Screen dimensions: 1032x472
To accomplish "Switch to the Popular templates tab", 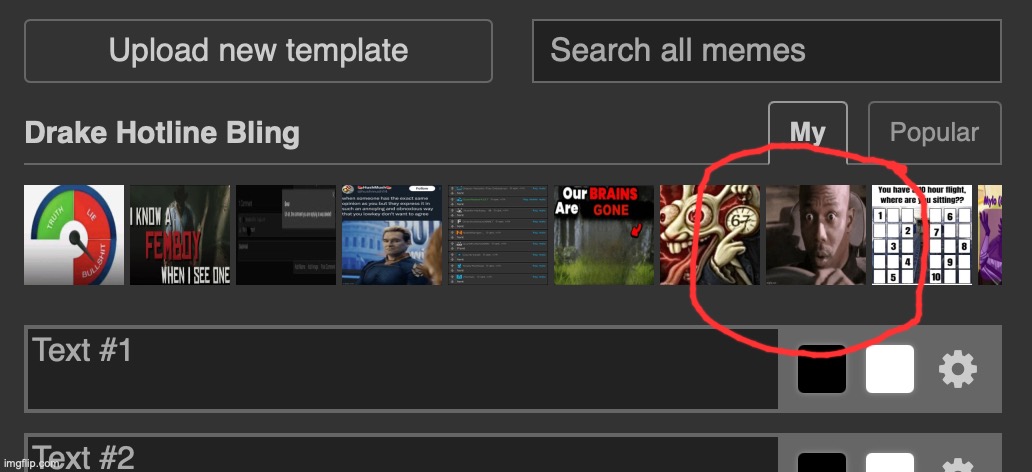I will (x=934, y=133).
